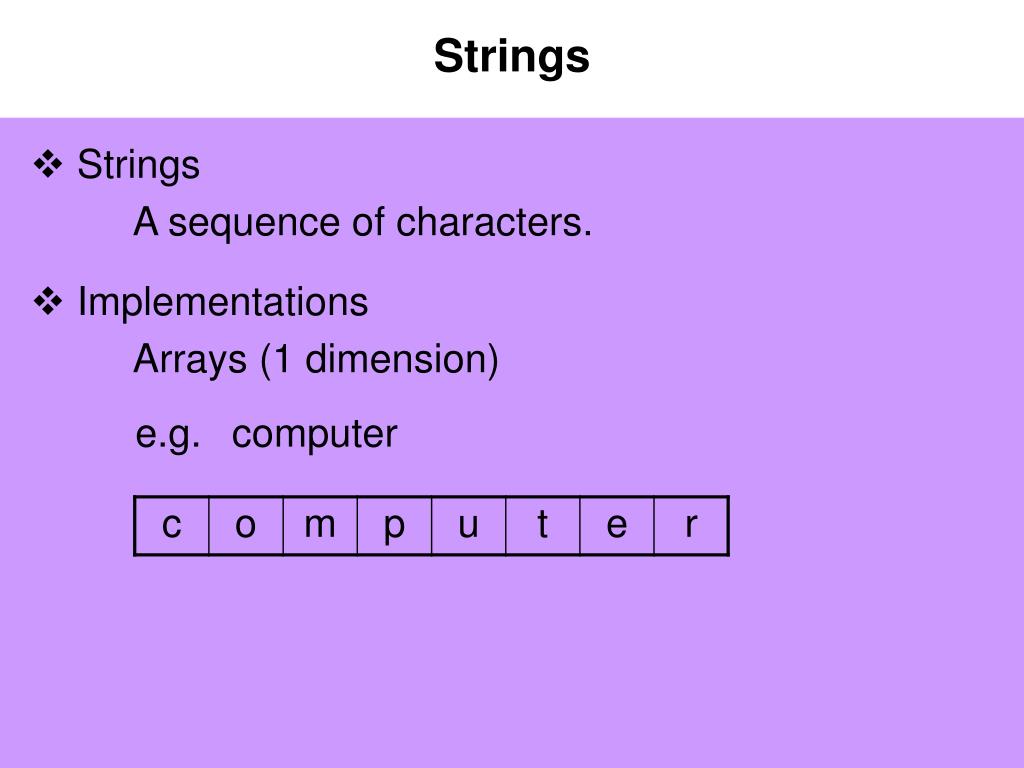Select the array cell containing 'c'

point(172,526)
